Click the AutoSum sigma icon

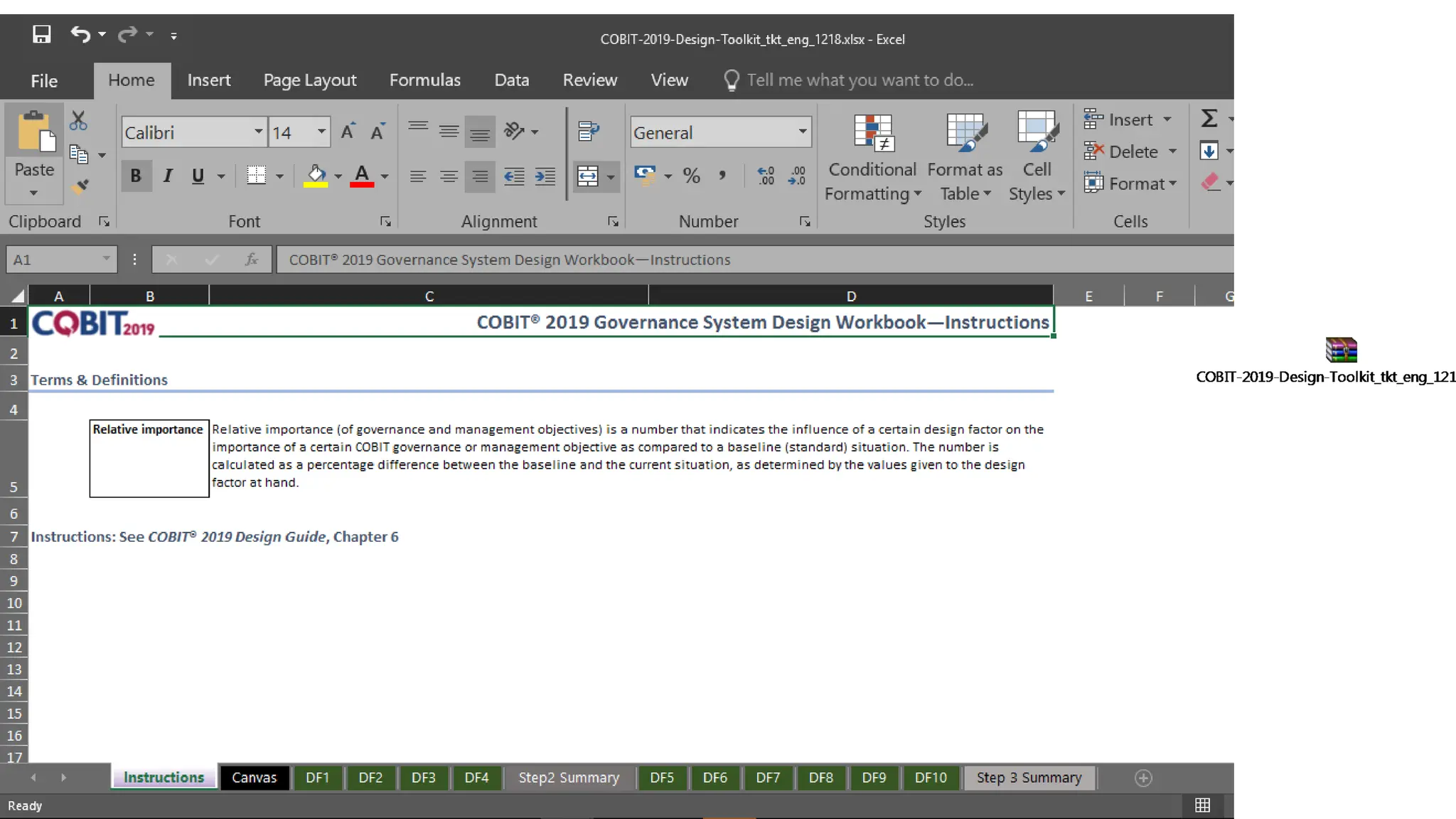click(x=1209, y=118)
